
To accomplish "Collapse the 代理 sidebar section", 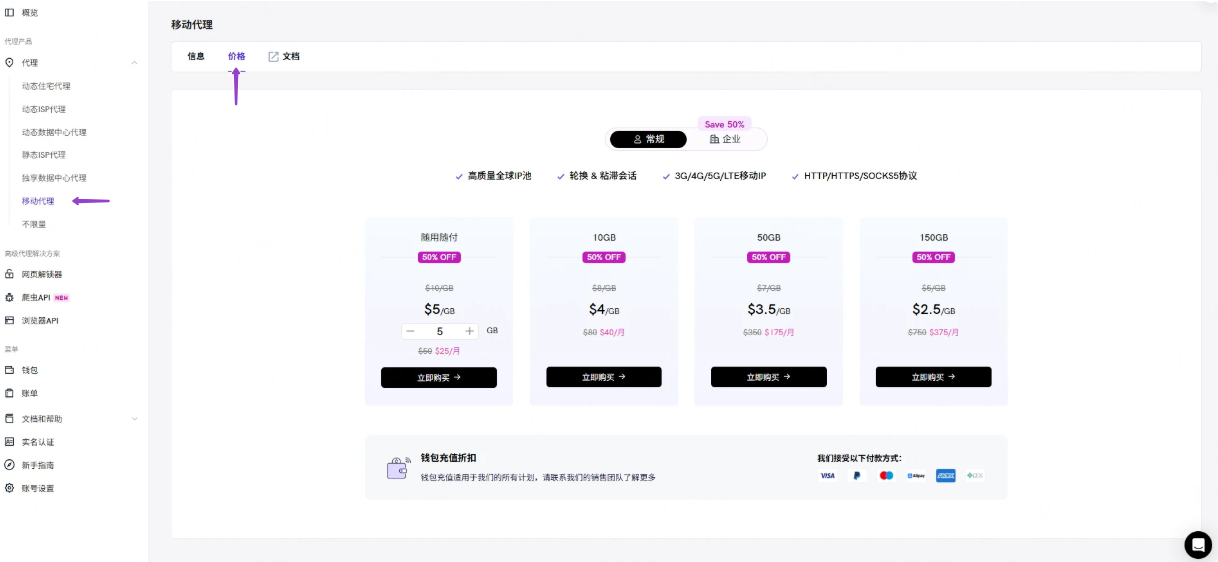I will click(134, 63).
